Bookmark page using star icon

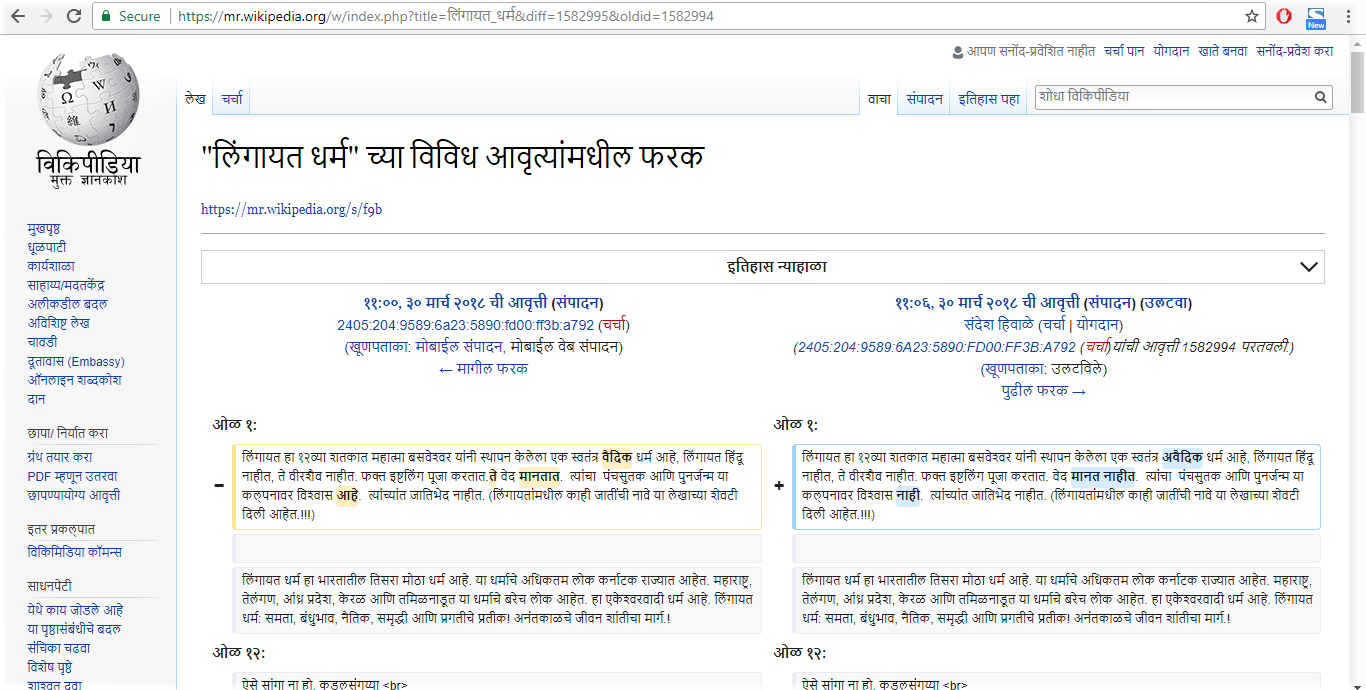(1251, 16)
